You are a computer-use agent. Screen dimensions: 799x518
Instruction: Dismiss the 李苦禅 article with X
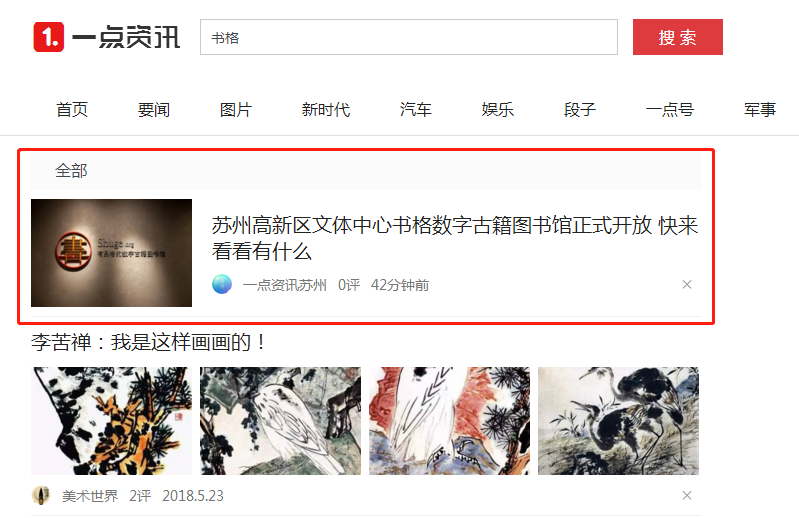687,495
